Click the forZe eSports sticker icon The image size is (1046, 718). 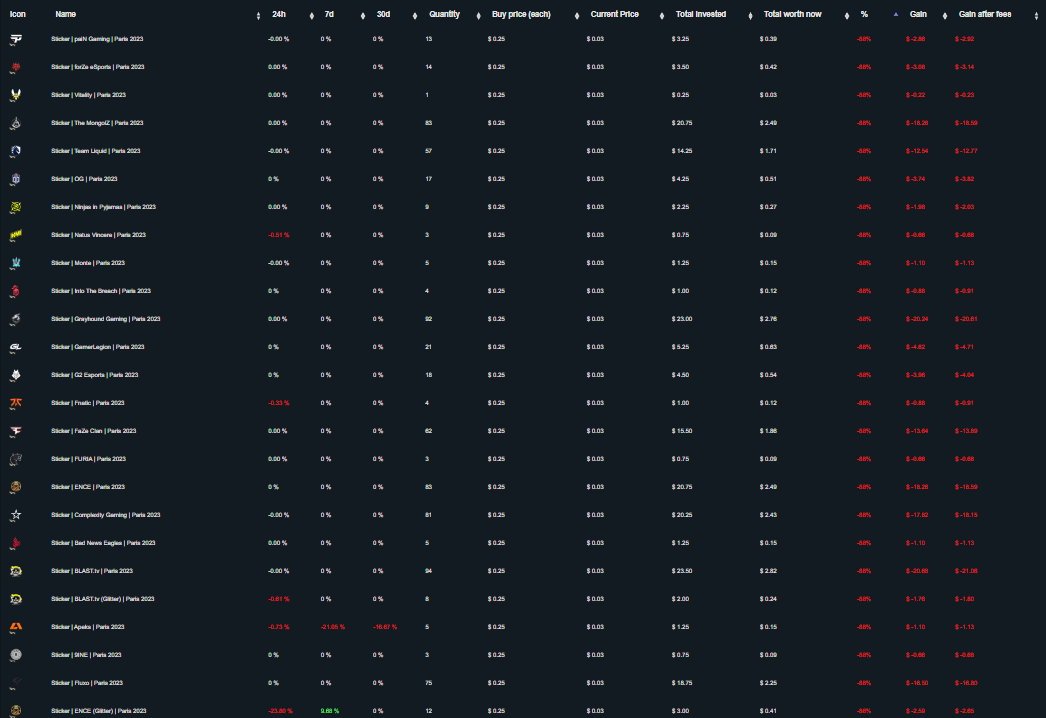[x=16, y=68]
